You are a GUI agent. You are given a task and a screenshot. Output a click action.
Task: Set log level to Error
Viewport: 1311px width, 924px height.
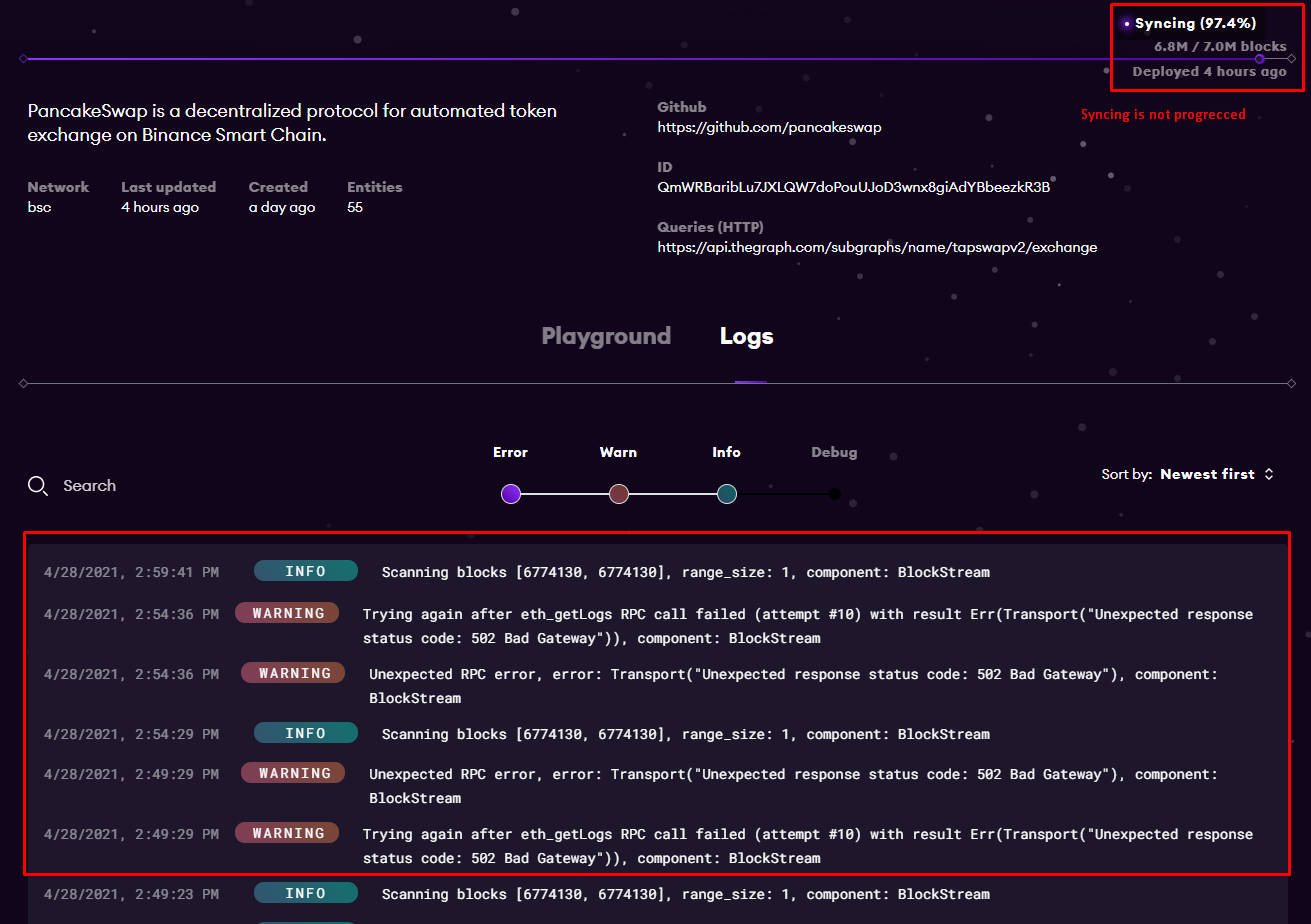(511, 493)
